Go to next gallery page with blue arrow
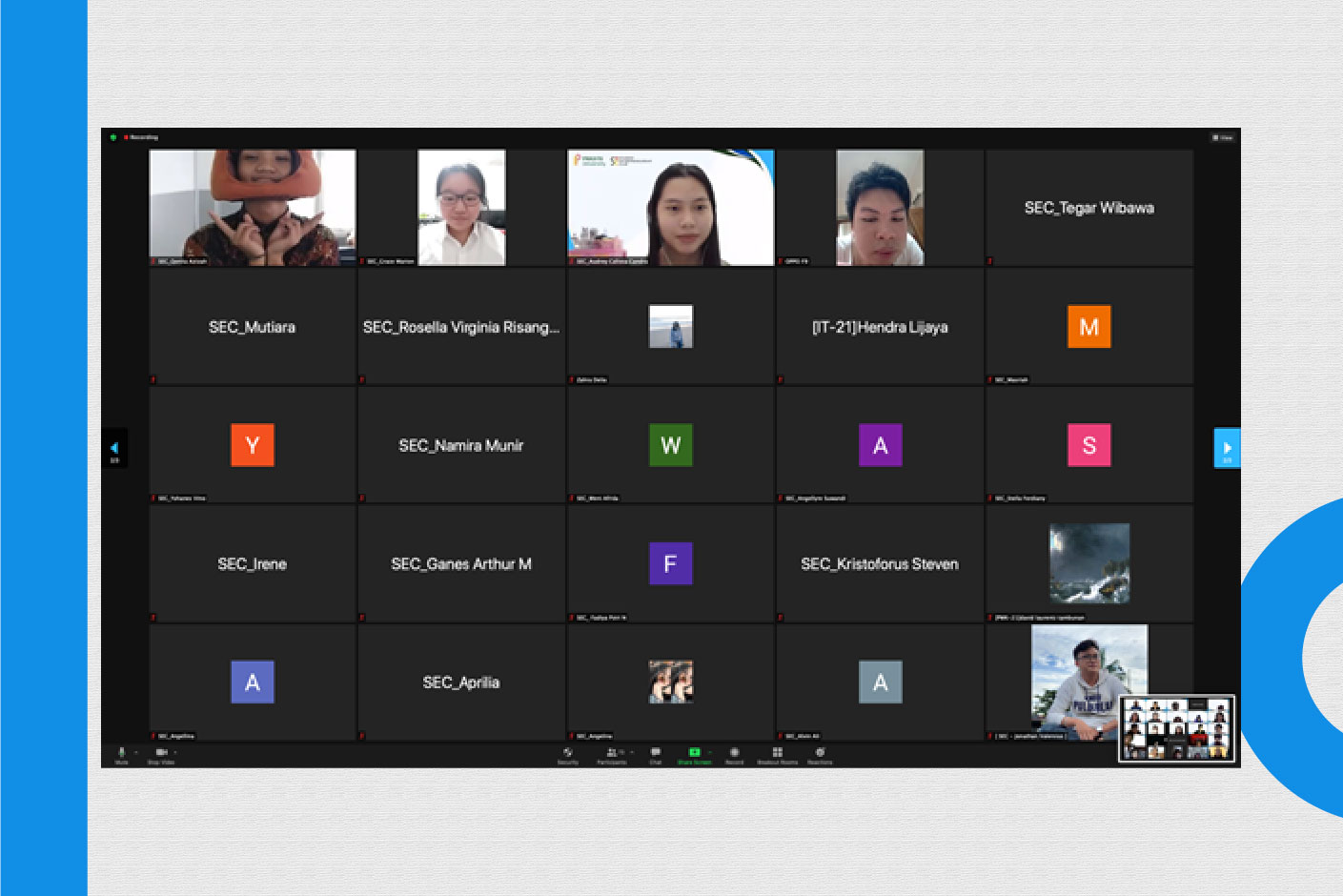 click(1227, 448)
